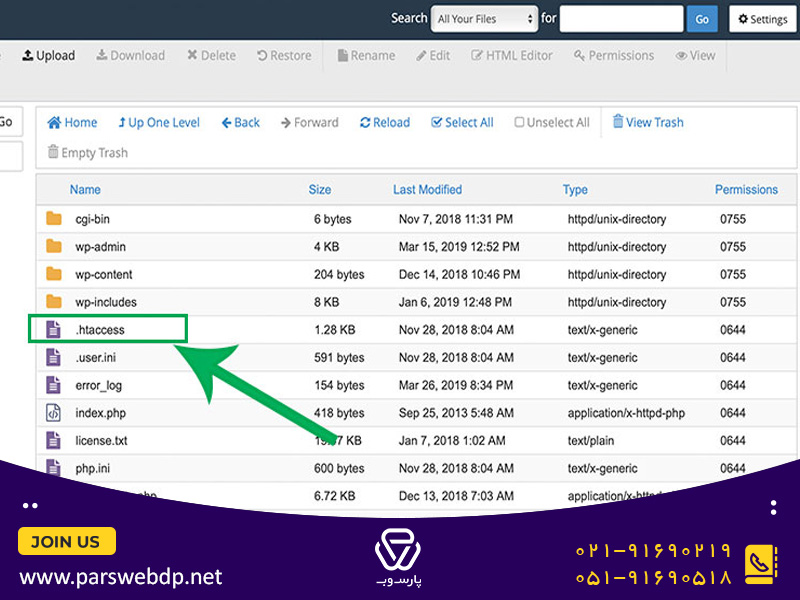Sort by Name column header
The image size is (800, 600).
point(85,190)
